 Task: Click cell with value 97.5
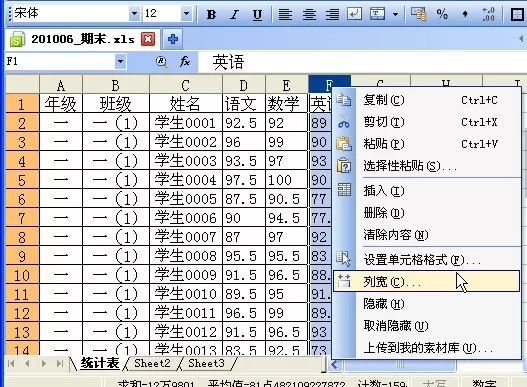click(x=244, y=180)
